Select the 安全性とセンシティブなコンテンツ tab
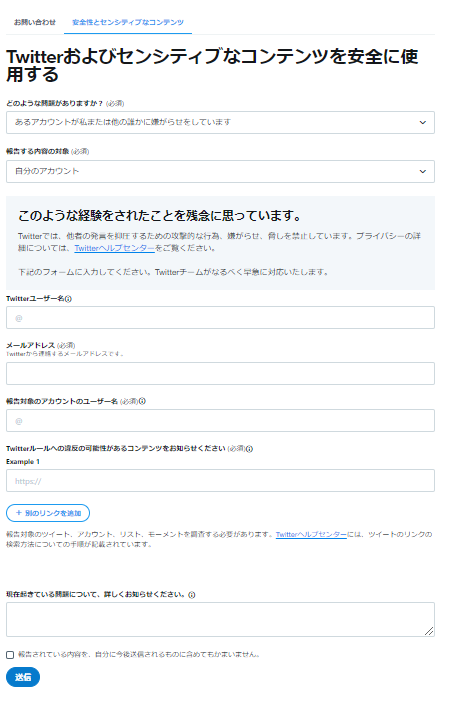Screen dimensions: 454x704 coord(128,22)
